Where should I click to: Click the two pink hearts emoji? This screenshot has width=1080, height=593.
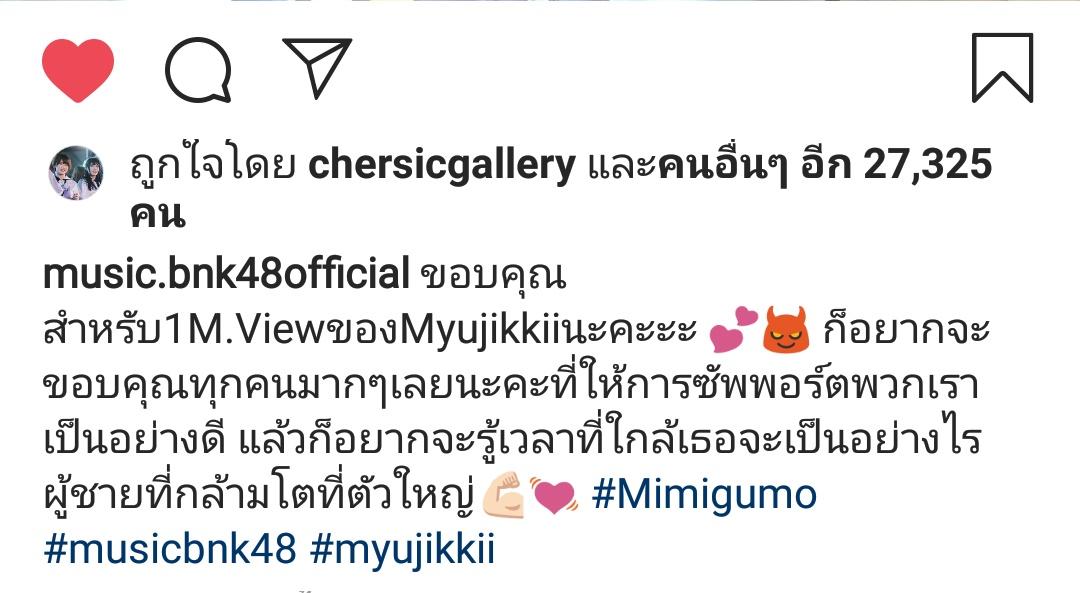point(733,330)
